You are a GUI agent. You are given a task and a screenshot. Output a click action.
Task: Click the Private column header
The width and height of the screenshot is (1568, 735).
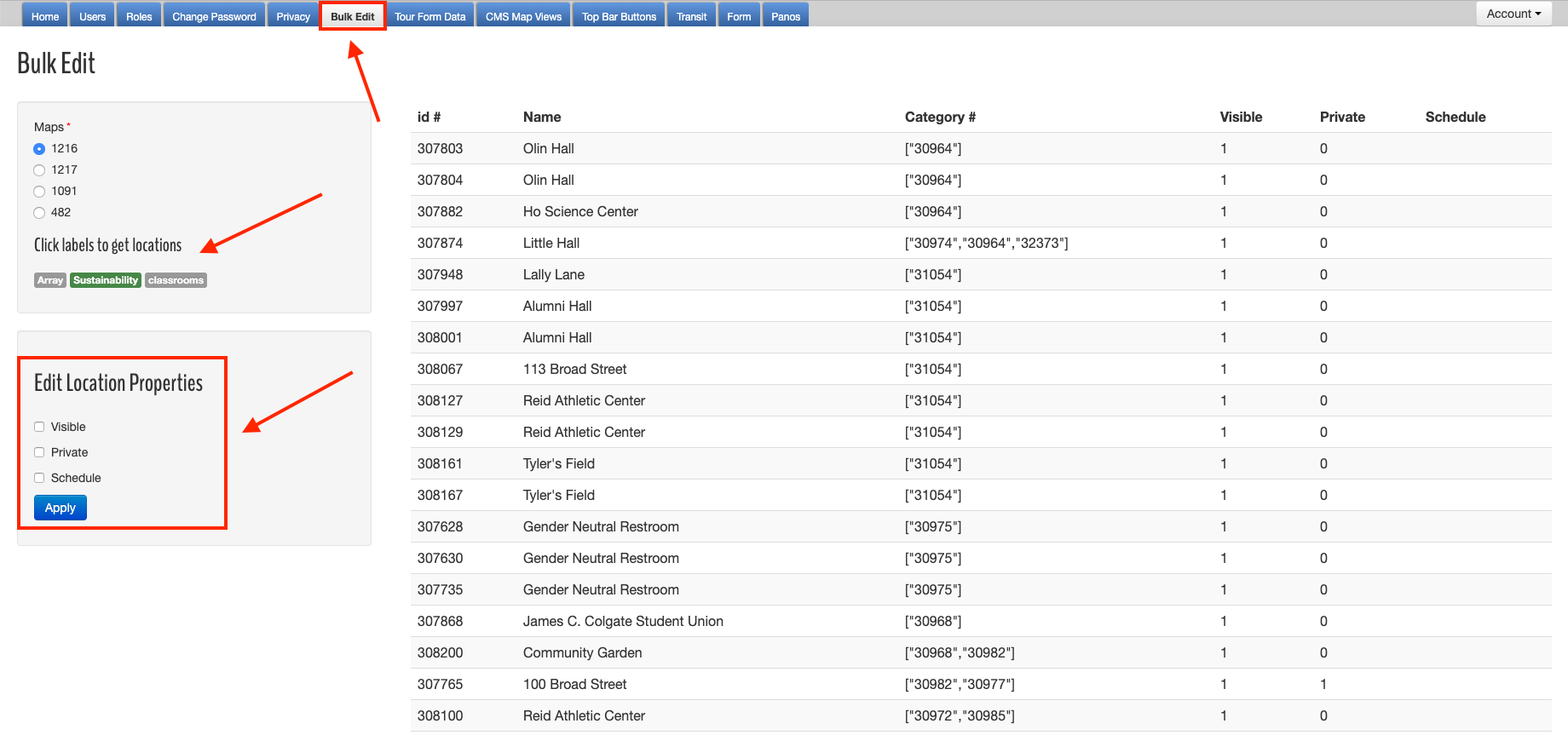[1342, 117]
